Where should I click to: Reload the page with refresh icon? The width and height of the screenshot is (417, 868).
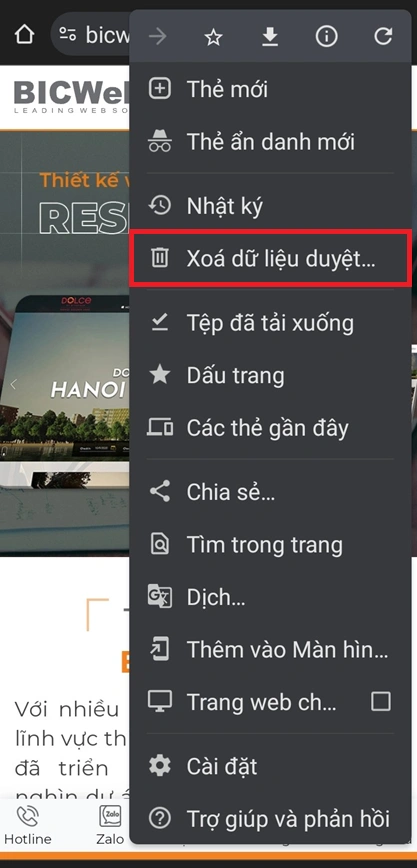[383, 37]
